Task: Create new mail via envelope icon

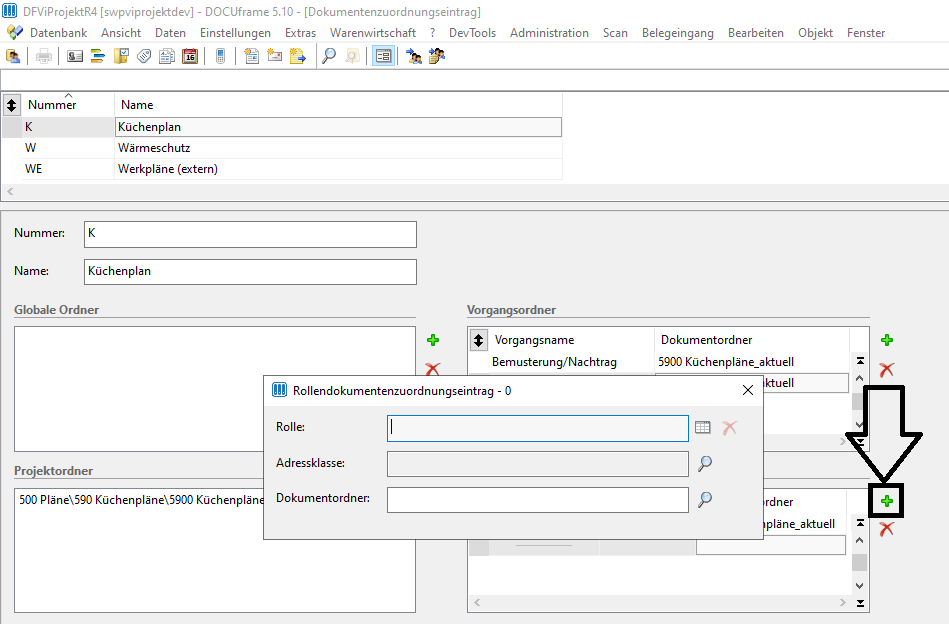Action: coord(275,57)
